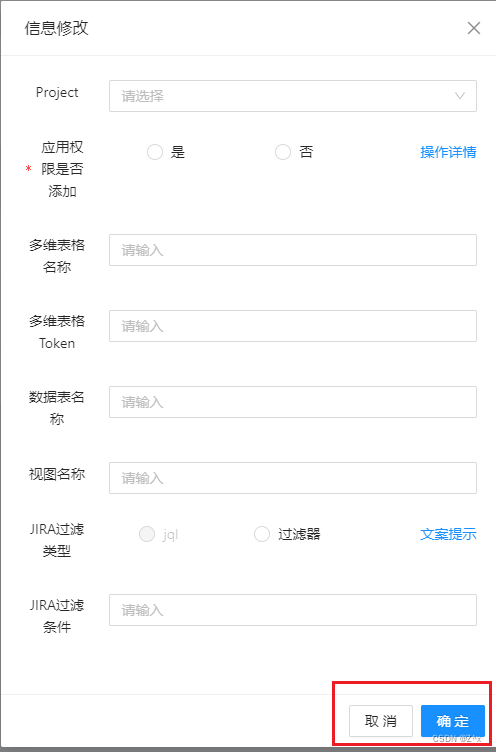
Task: Open the 文案提示 link
Action: [x=448, y=534]
